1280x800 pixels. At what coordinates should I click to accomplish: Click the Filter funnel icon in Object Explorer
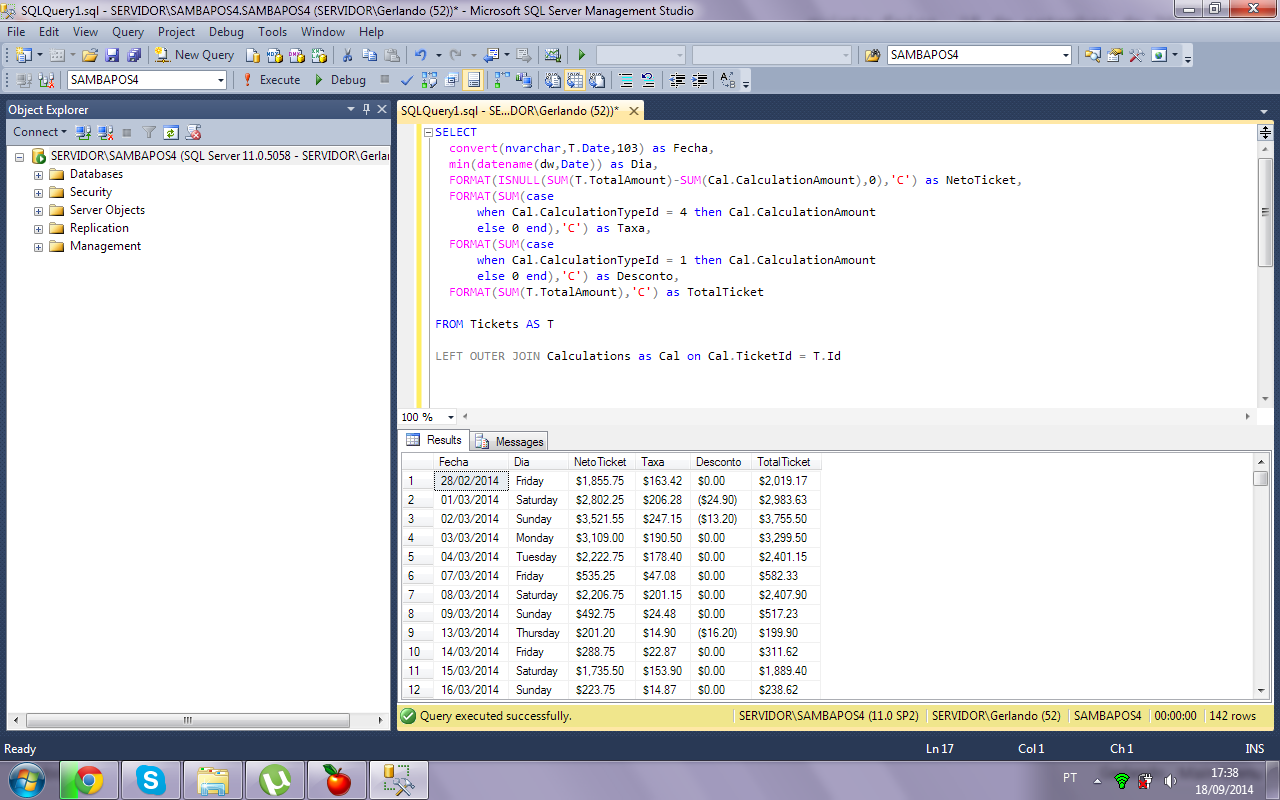pos(149,132)
